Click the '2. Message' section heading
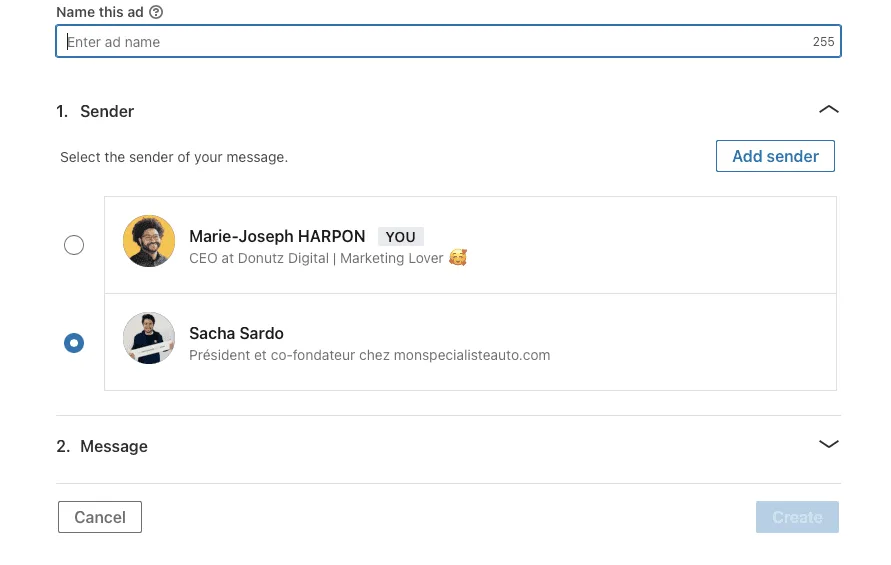 [x=102, y=446]
